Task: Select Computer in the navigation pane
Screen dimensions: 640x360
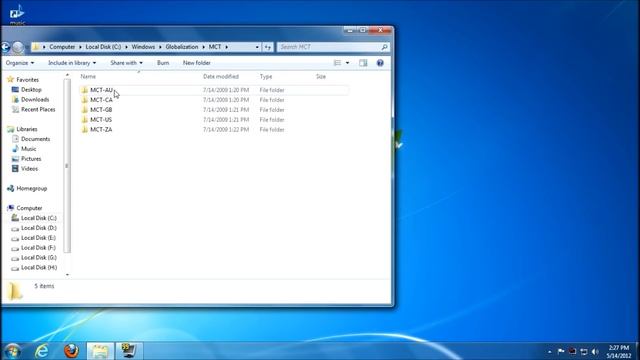Action: coord(29,208)
